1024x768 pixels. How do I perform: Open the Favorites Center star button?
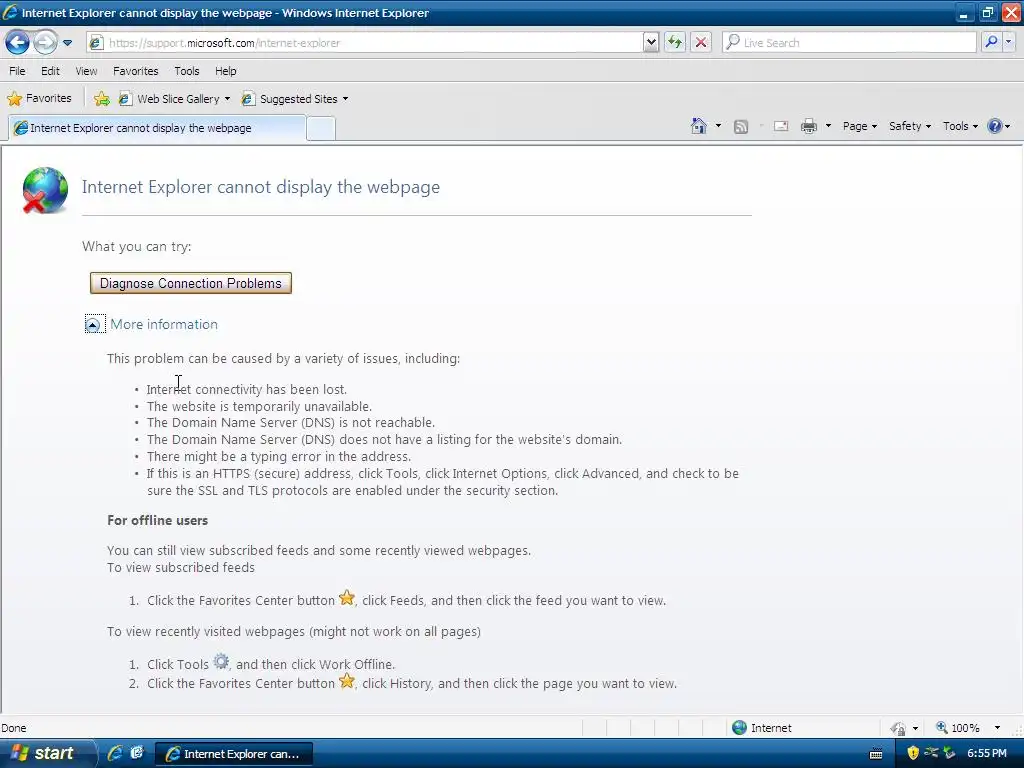[x=39, y=99]
